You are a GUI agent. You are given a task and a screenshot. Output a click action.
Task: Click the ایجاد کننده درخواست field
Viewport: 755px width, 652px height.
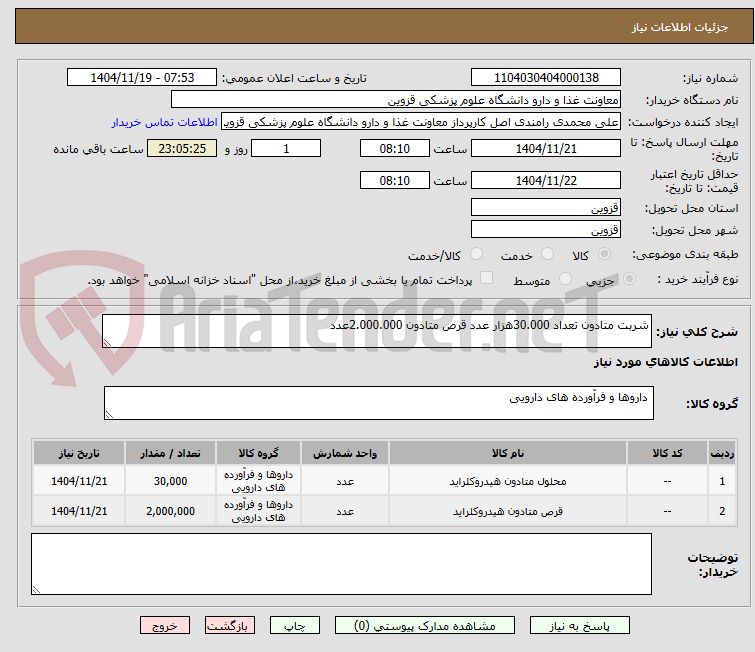click(x=421, y=122)
